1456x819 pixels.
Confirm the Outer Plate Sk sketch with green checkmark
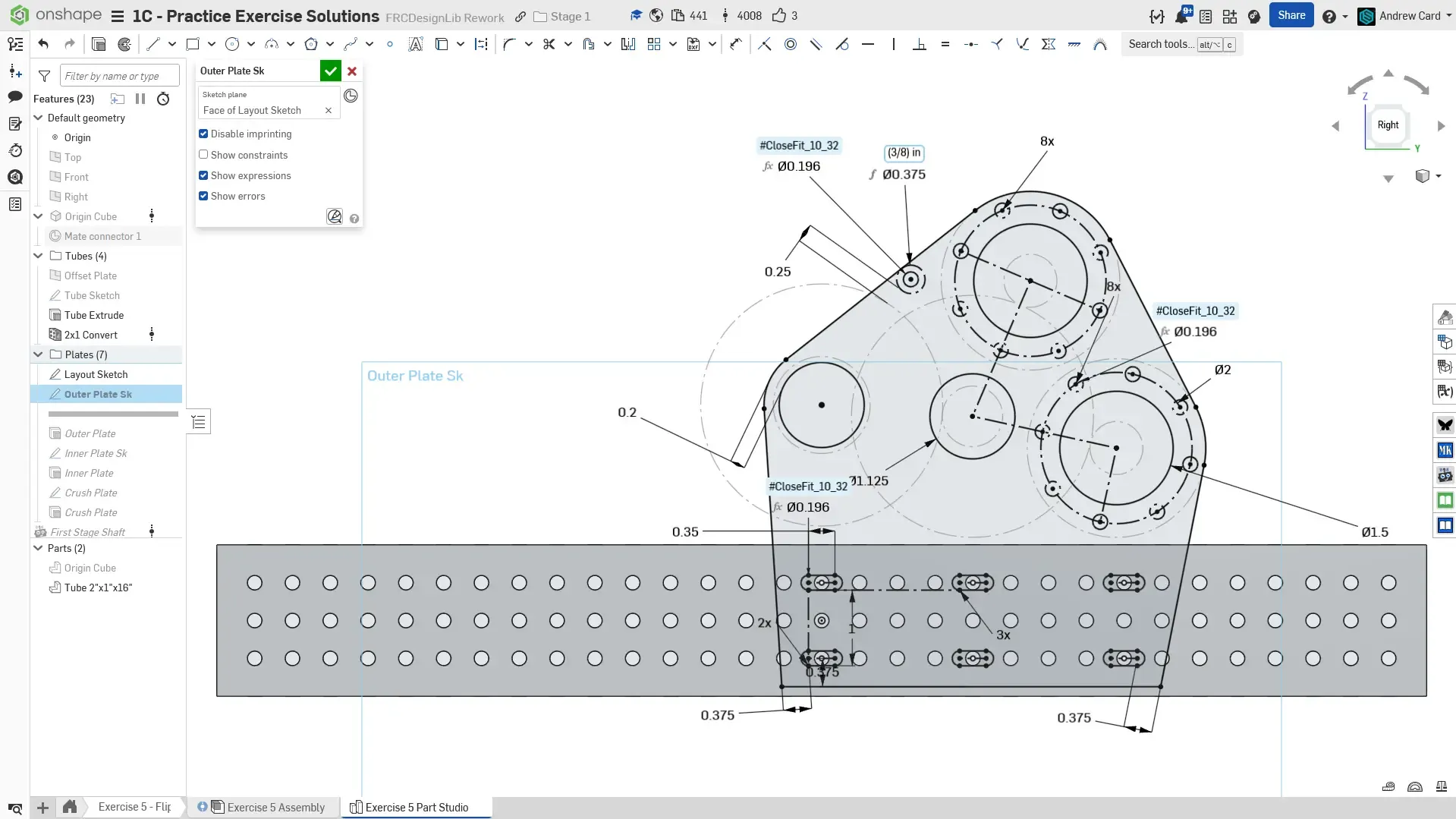tap(330, 71)
